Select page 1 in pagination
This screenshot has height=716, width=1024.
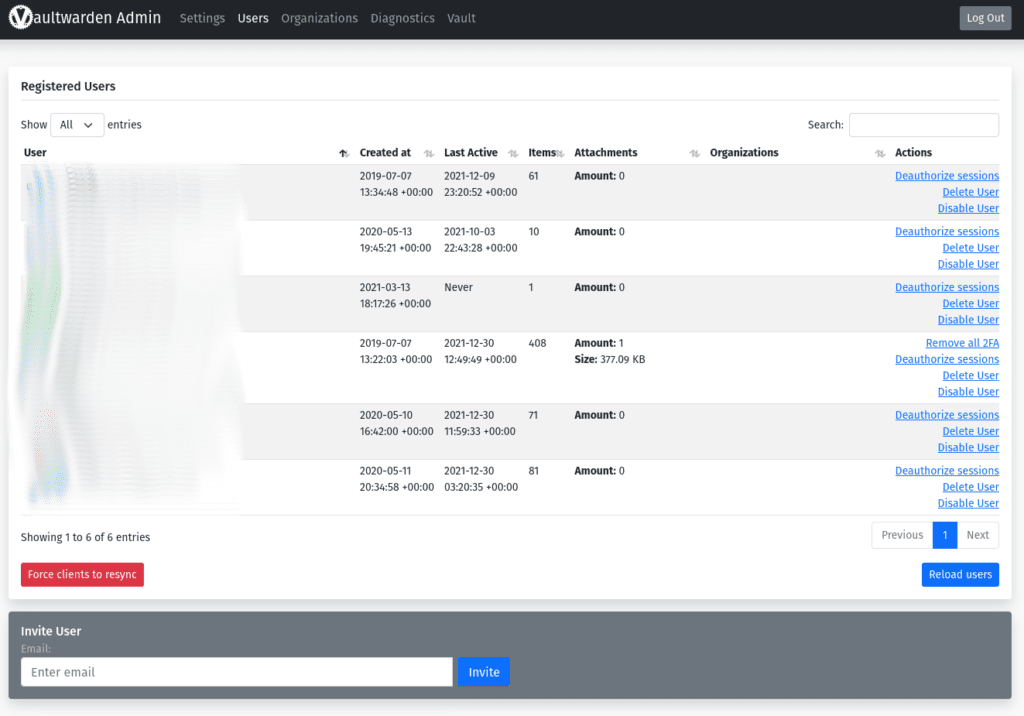945,535
